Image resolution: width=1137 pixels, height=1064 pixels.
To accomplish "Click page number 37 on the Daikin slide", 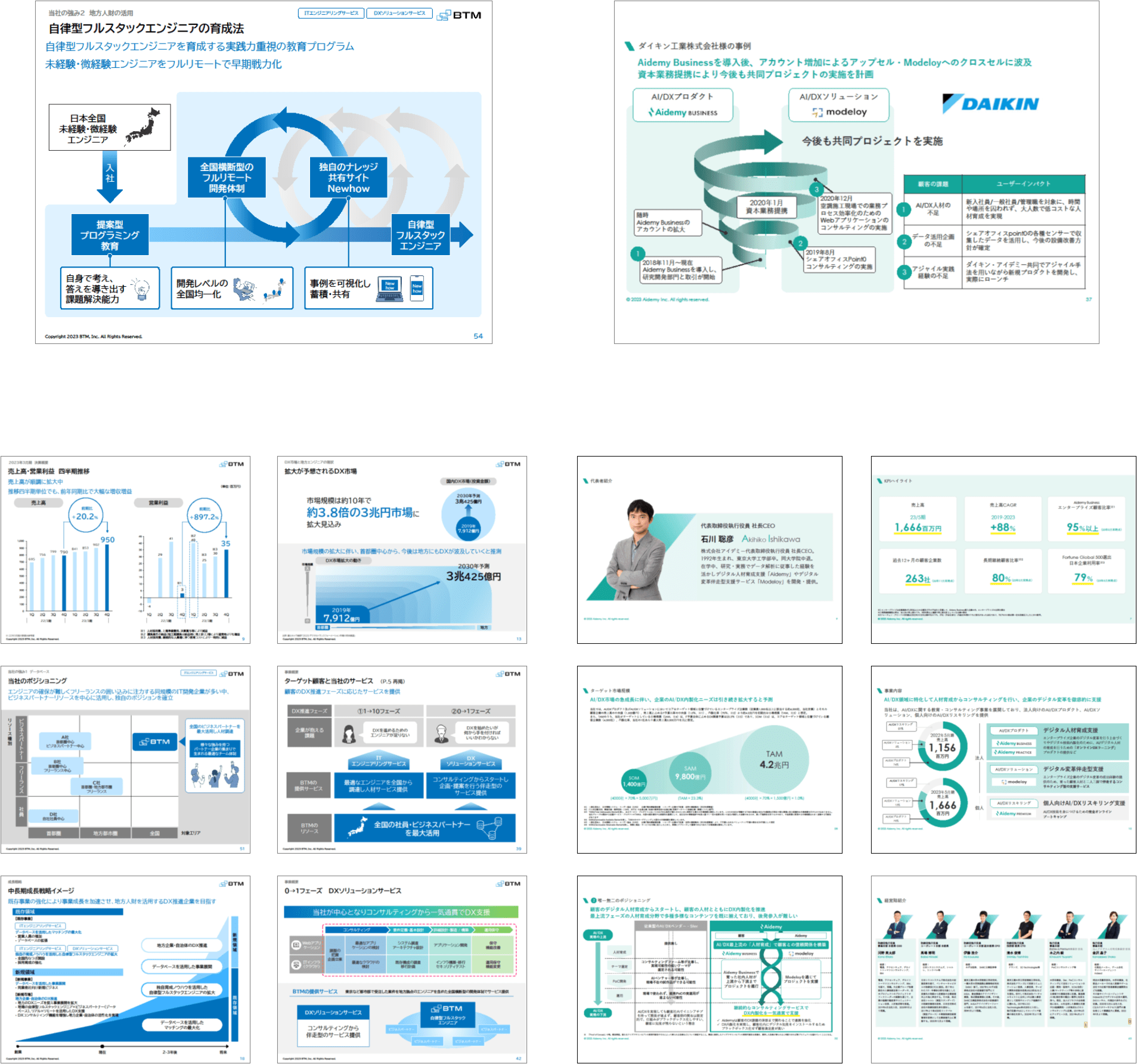I will [x=1089, y=299].
